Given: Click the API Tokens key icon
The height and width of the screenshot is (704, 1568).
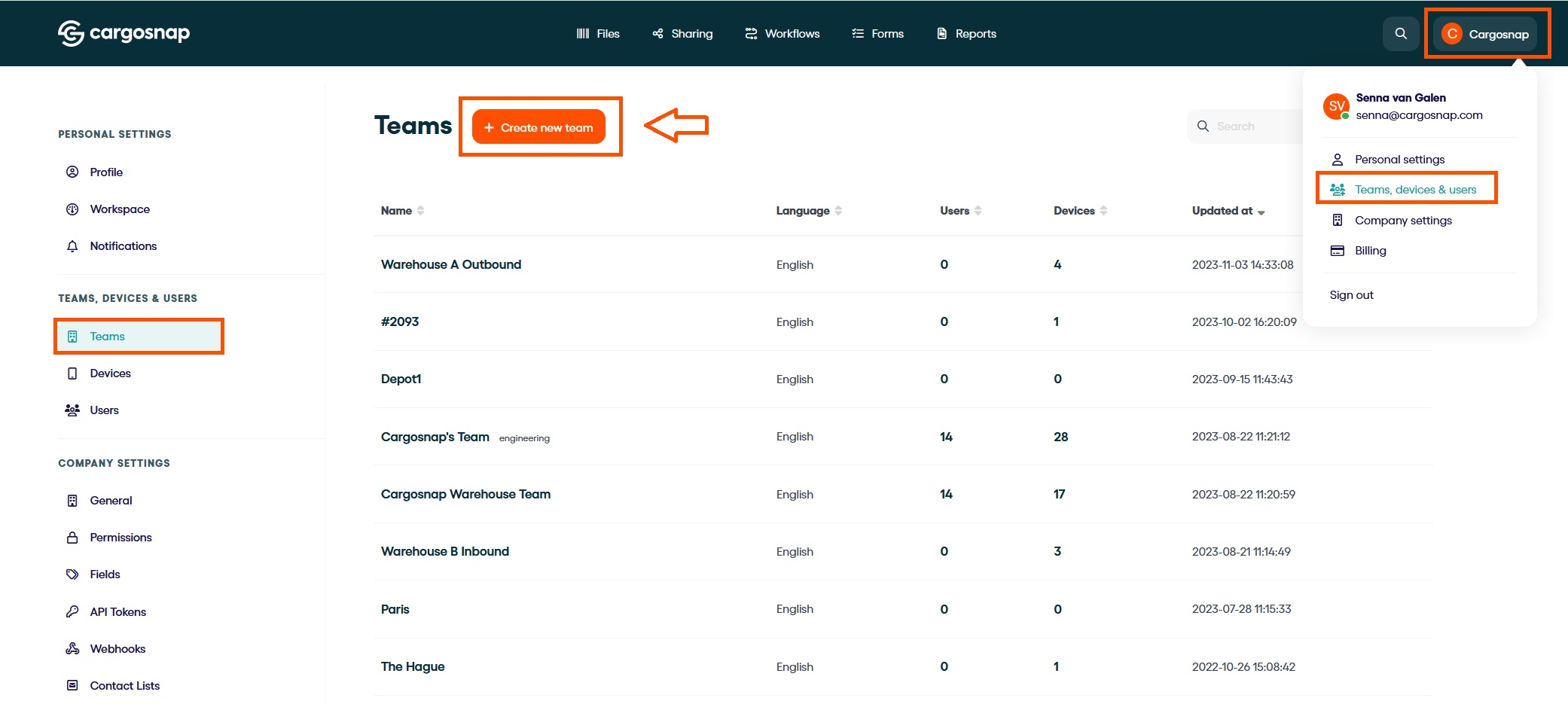Looking at the screenshot, I should pos(72,612).
